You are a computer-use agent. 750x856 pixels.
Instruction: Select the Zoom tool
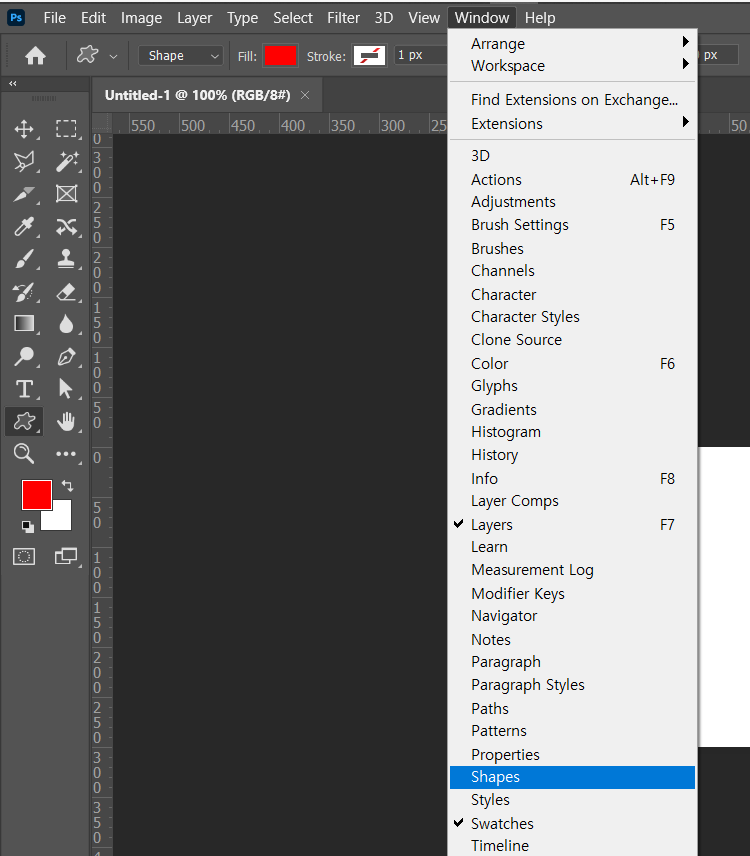[x=24, y=454]
